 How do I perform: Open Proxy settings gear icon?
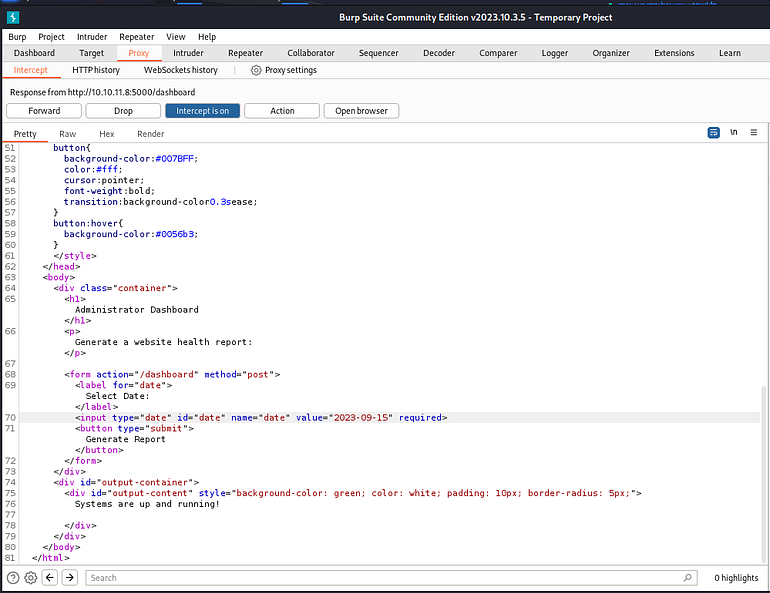click(256, 70)
